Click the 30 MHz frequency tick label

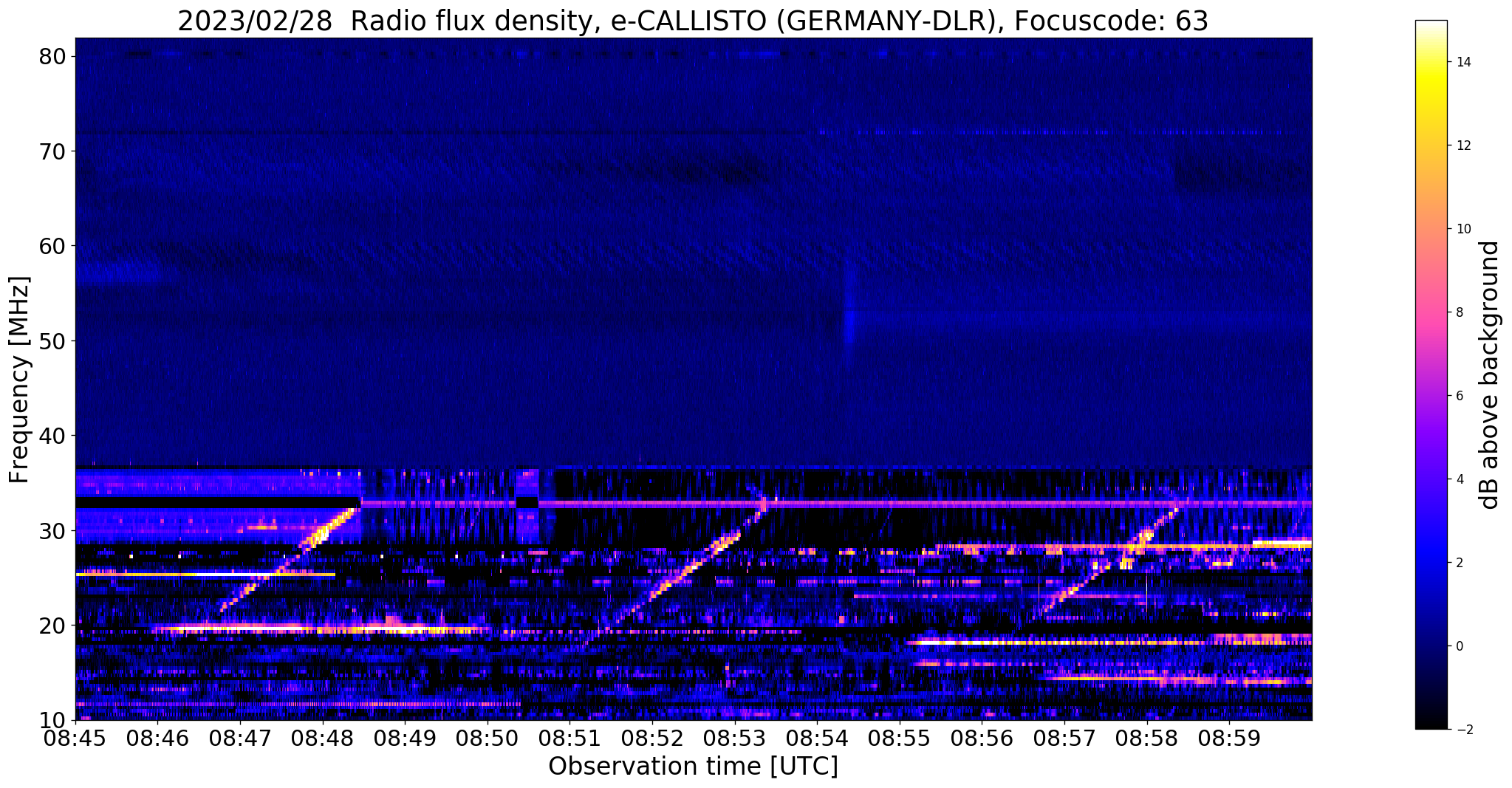tap(54, 530)
